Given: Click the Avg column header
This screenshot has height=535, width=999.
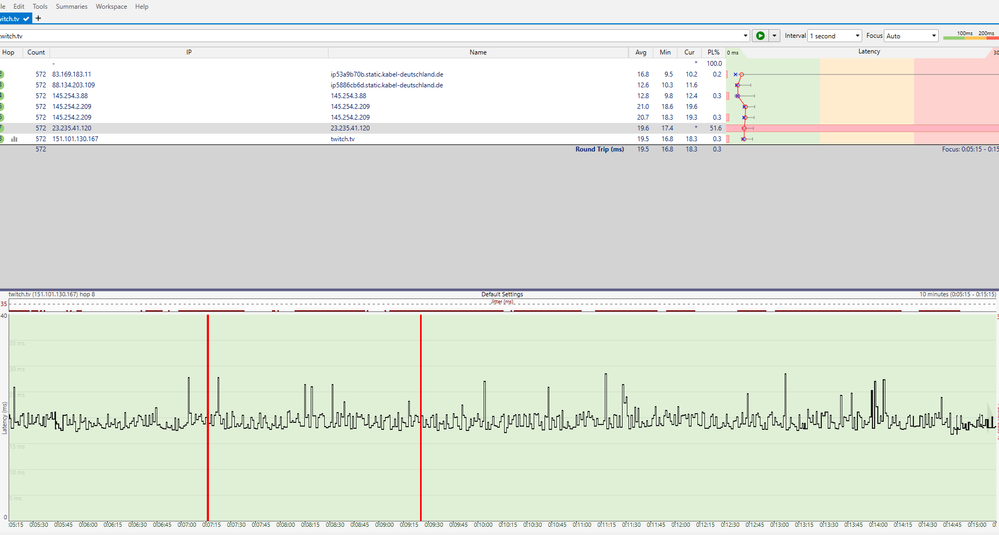Looking at the screenshot, I should pos(640,52).
